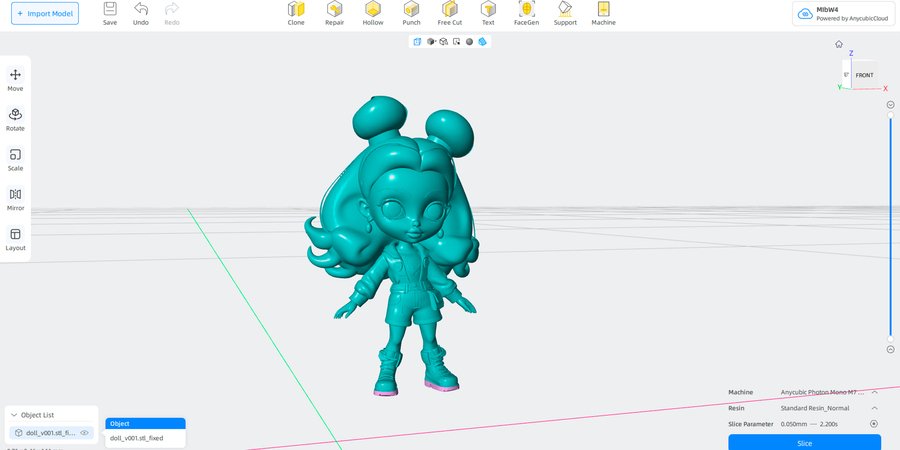Open the solid cube view dropdown
Image resolution: width=900 pixels, height=450 pixels.
(430, 41)
